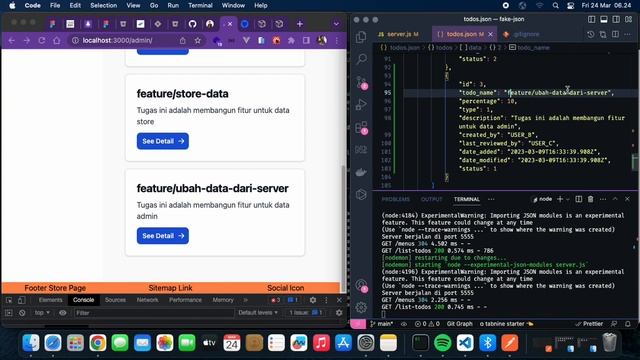The height and width of the screenshot is (360, 640).
Task: Open the top context dropdown in console
Action: 42,313
